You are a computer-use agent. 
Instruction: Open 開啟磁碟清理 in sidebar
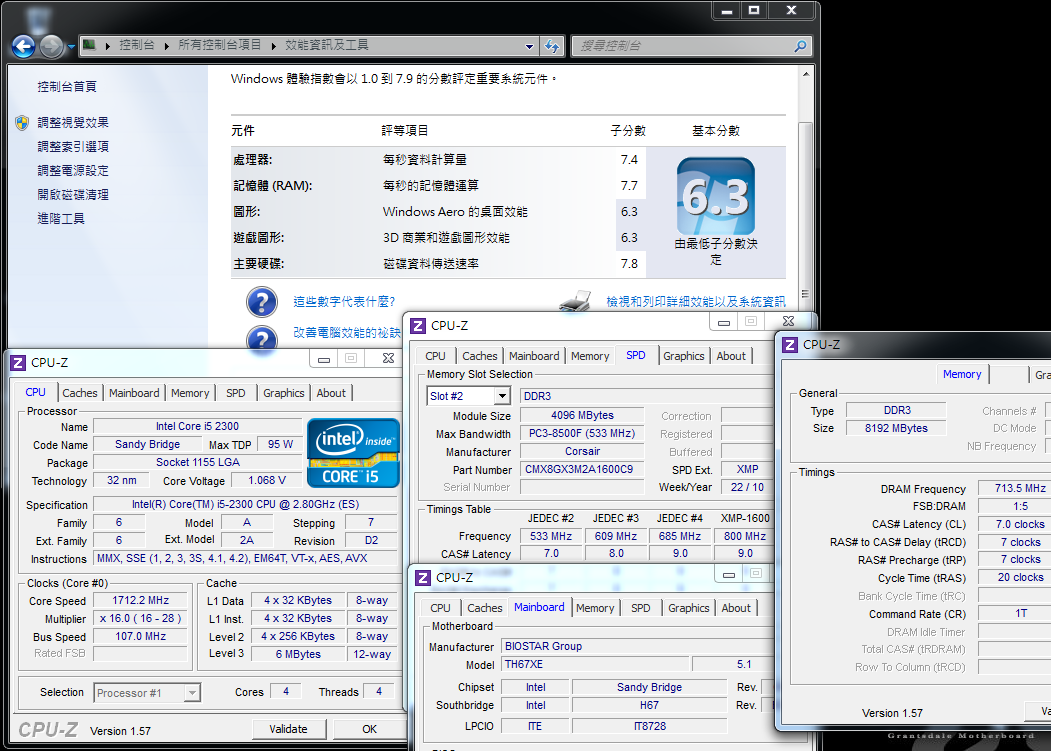pos(73,195)
